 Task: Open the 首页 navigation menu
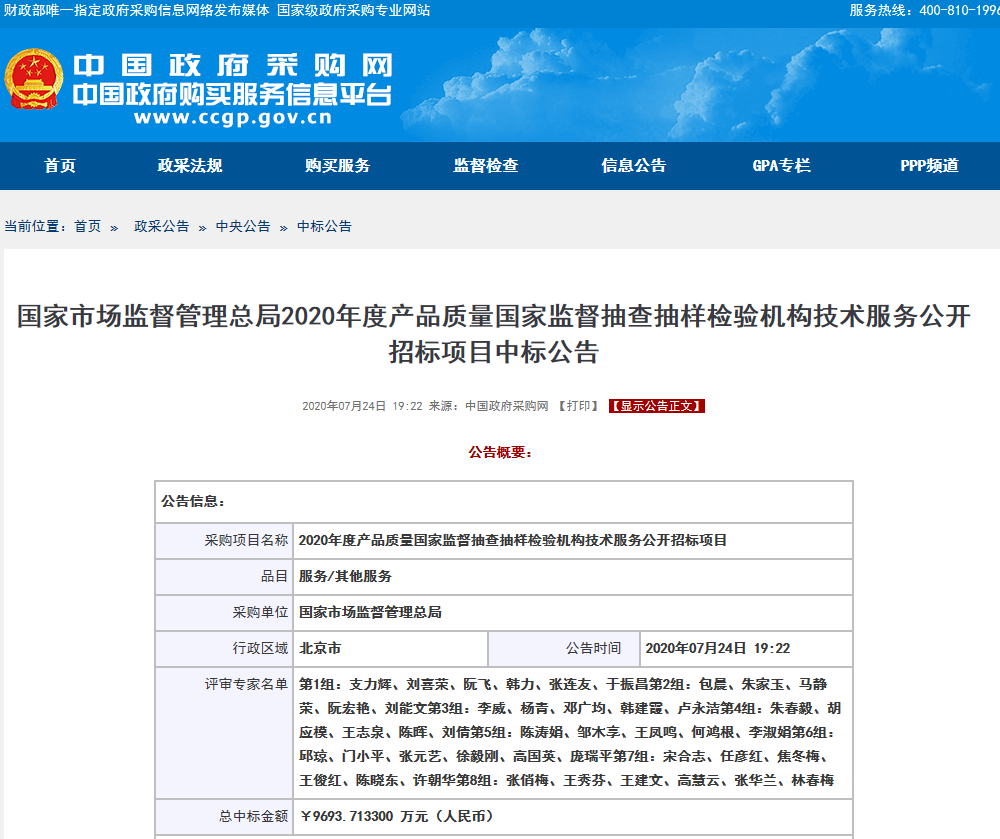point(59,166)
